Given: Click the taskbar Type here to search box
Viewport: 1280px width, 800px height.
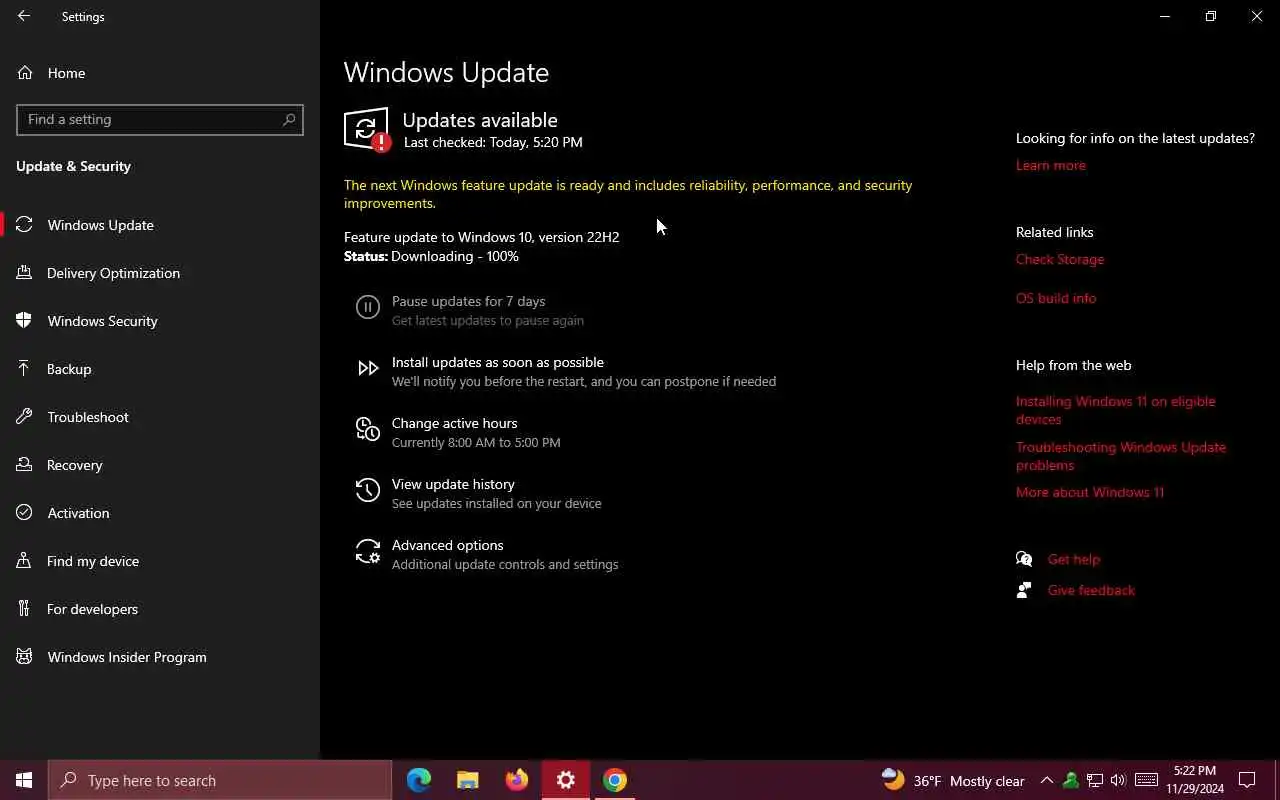Looking at the screenshot, I should [220, 780].
